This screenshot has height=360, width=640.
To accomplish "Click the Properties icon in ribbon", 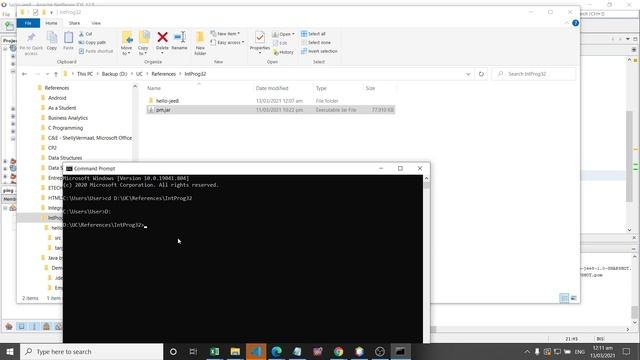I will point(260,42).
